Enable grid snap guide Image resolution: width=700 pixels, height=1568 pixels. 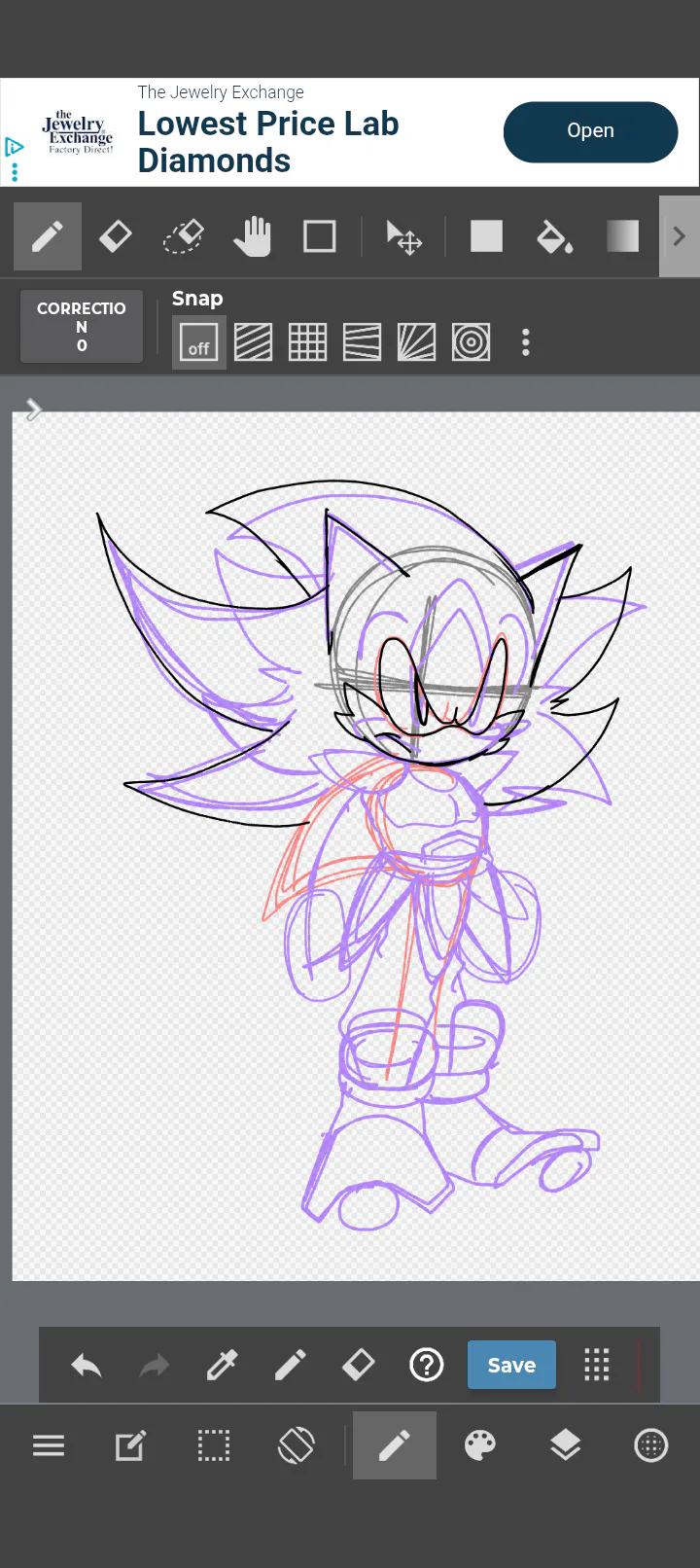pyautogui.click(x=308, y=342)
